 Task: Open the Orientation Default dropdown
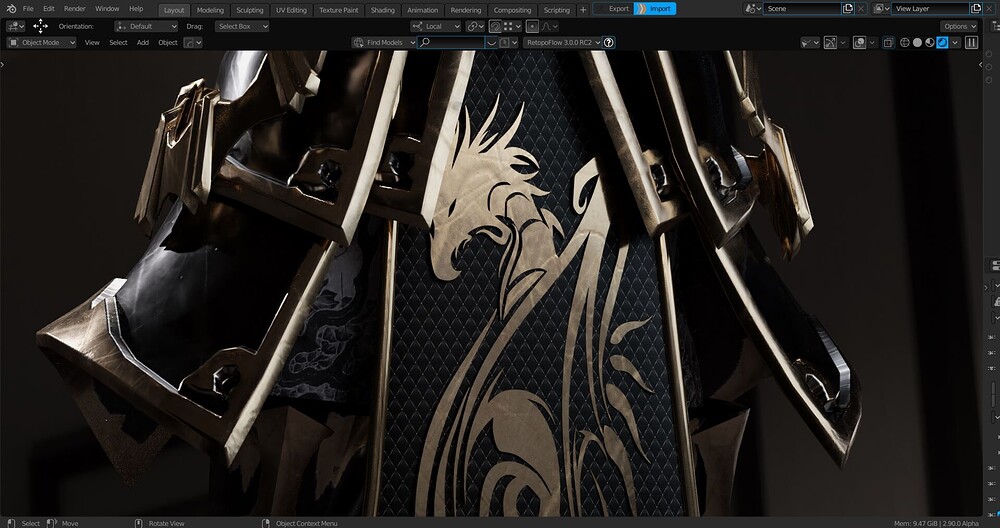coord(146,26)
